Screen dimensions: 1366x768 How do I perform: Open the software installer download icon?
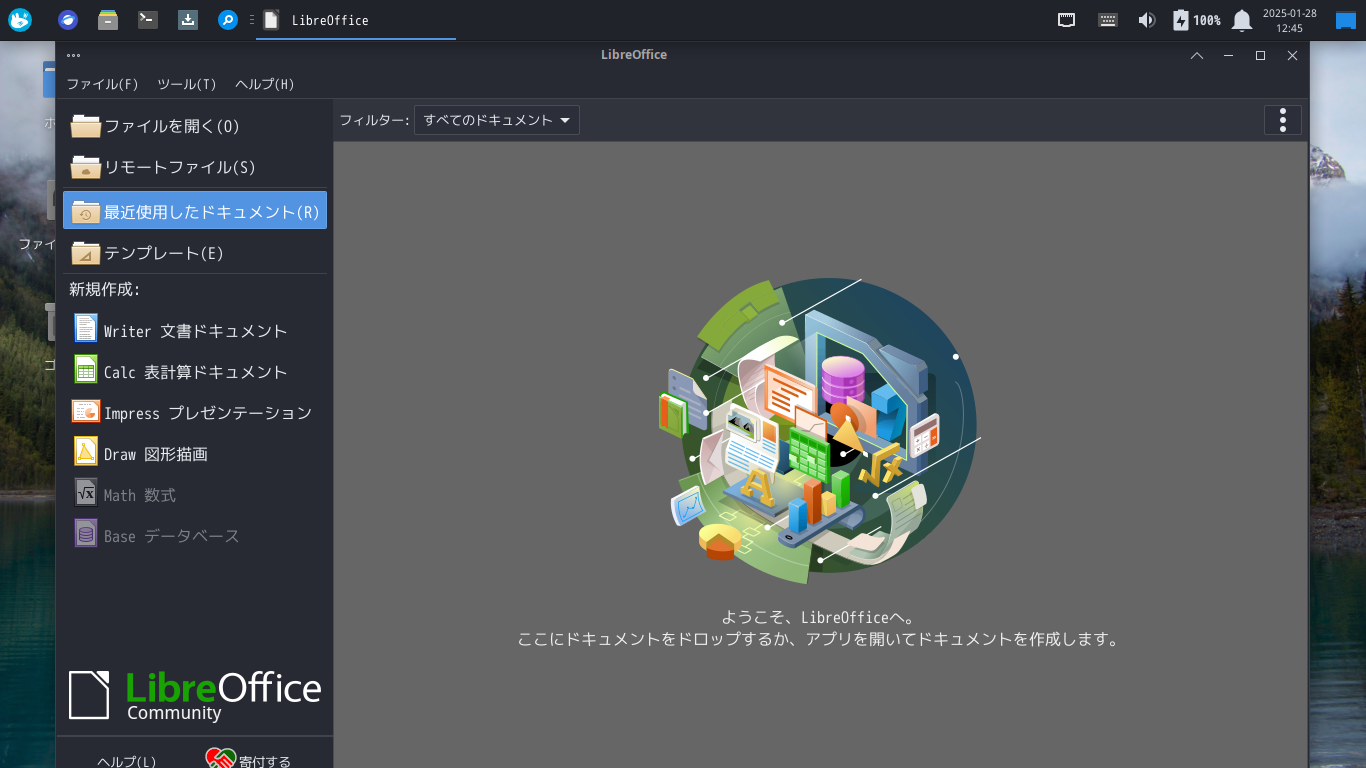(188, 20)
